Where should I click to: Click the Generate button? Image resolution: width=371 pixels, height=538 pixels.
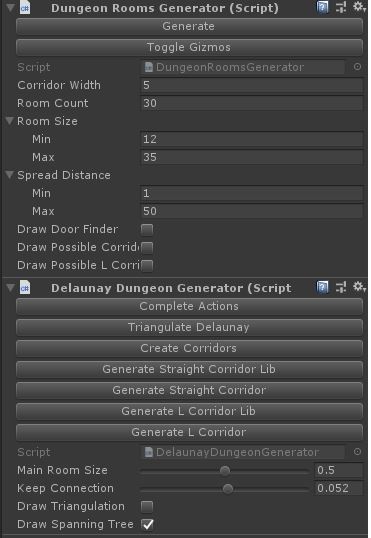[x=189, y=26]
